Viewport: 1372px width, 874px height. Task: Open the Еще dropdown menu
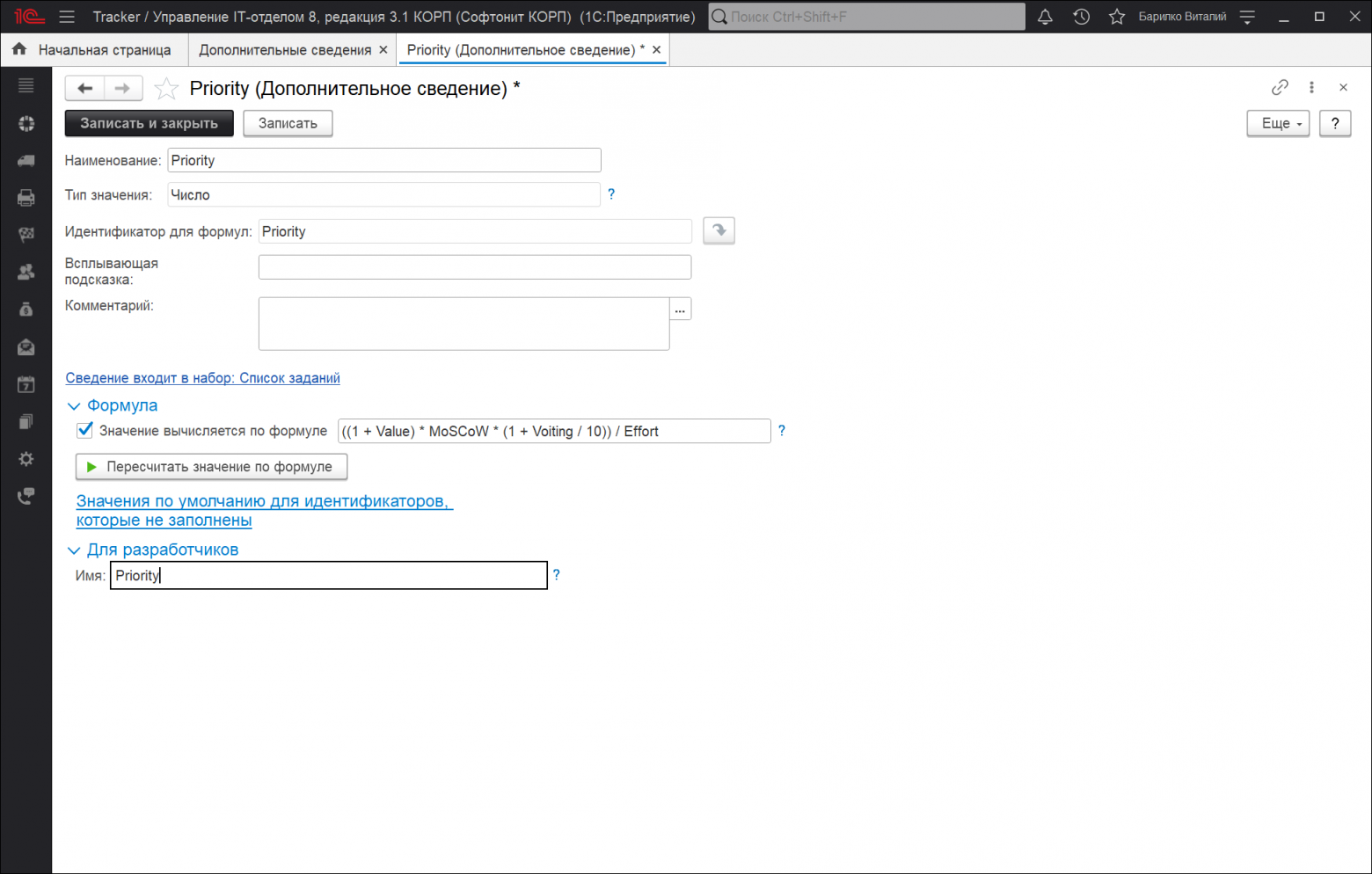[x=1277, y=123]
